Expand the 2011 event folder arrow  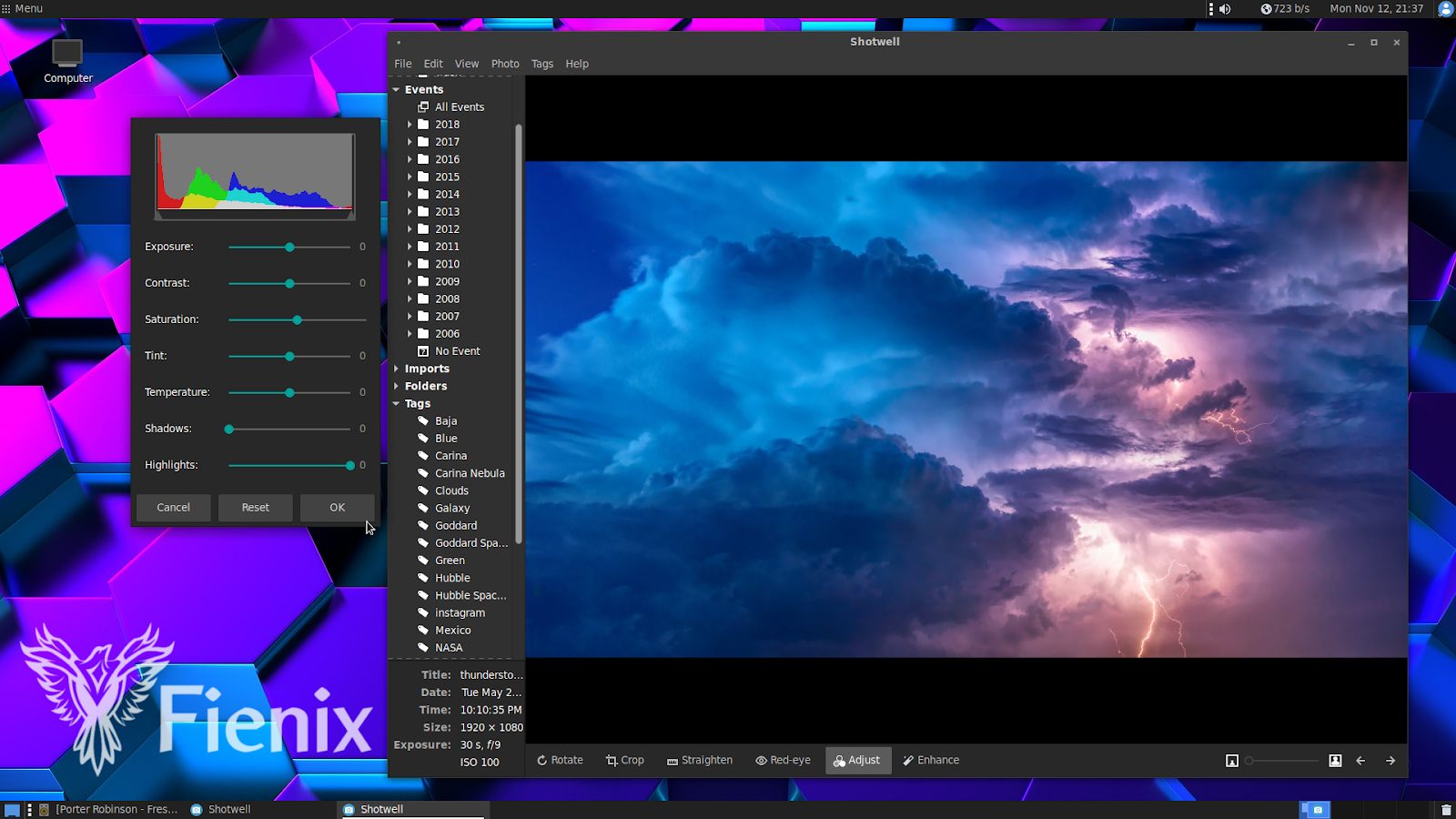pyautogui.click(x=409, y=247)
